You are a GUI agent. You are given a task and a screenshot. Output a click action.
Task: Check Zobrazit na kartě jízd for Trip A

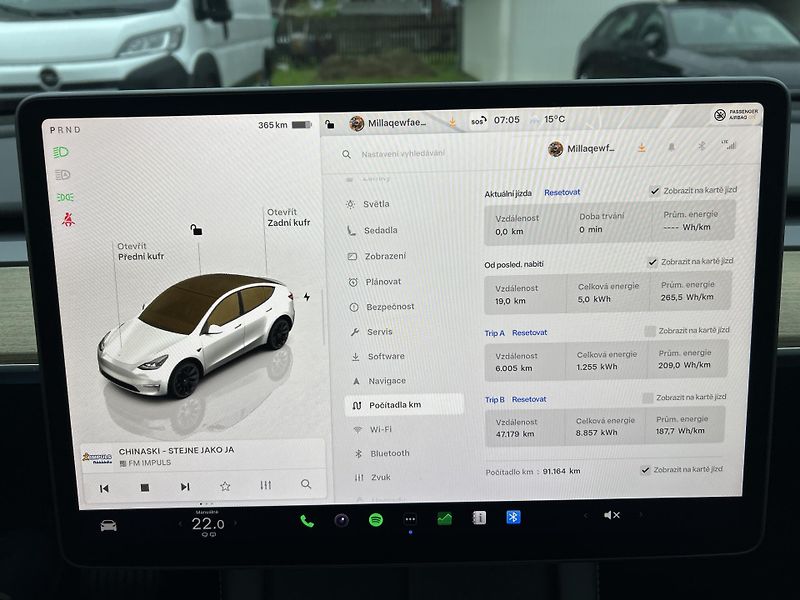pos(650,332)
